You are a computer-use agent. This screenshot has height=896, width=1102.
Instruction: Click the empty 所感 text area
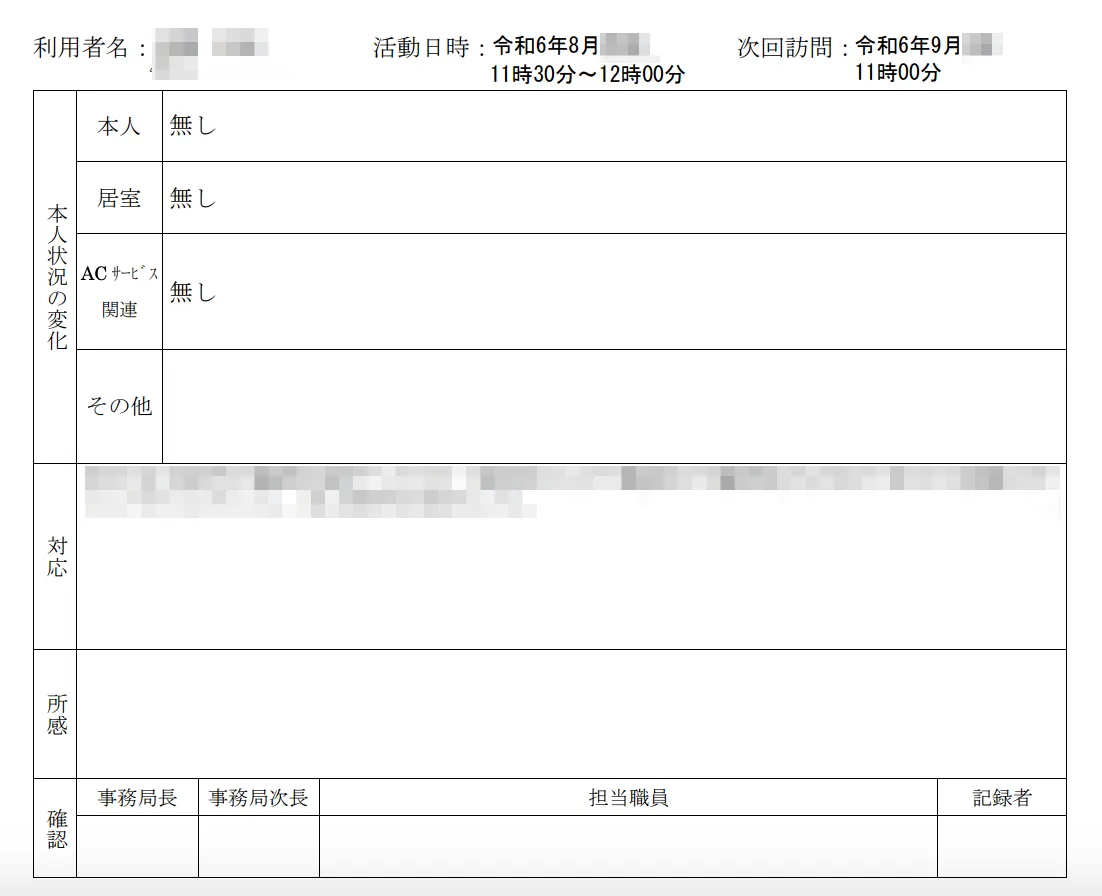[x=570, y=714]
